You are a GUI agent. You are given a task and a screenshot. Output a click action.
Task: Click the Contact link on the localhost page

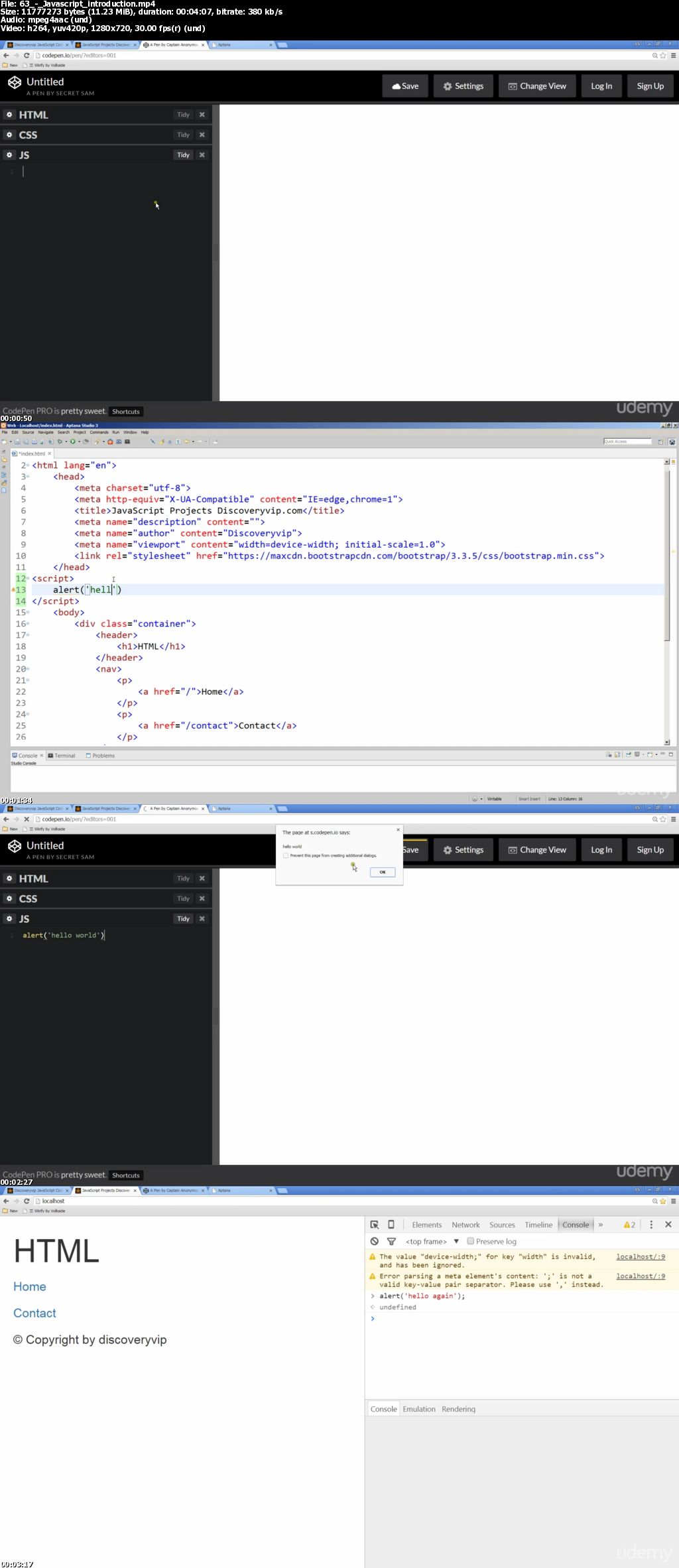tap(34, 1313)
